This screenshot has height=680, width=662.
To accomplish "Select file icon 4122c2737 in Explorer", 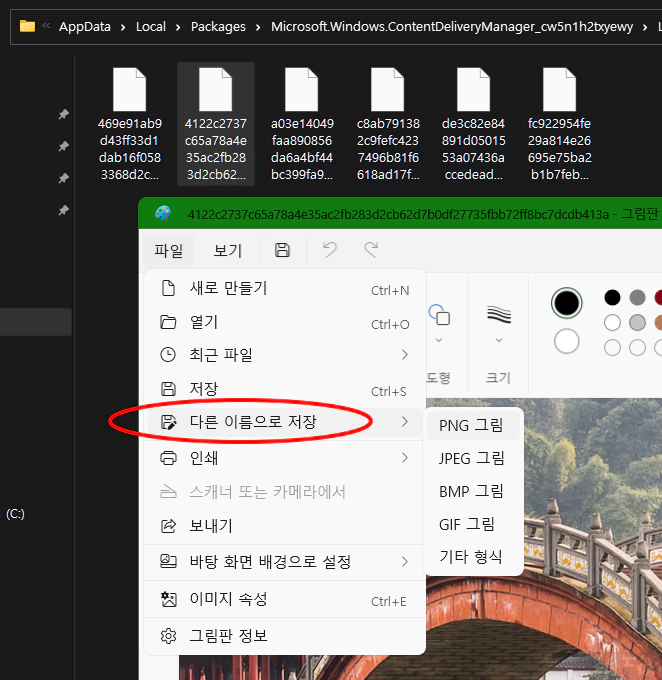I will (215, 89).
